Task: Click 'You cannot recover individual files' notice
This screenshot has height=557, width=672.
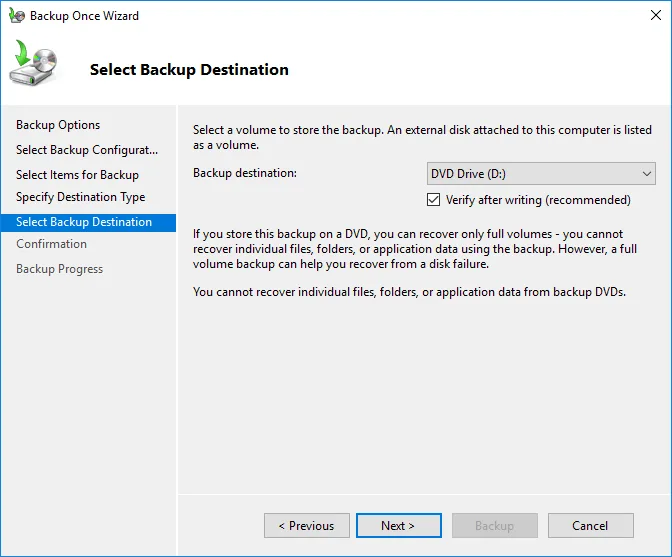Action: (x=409, y=292)
